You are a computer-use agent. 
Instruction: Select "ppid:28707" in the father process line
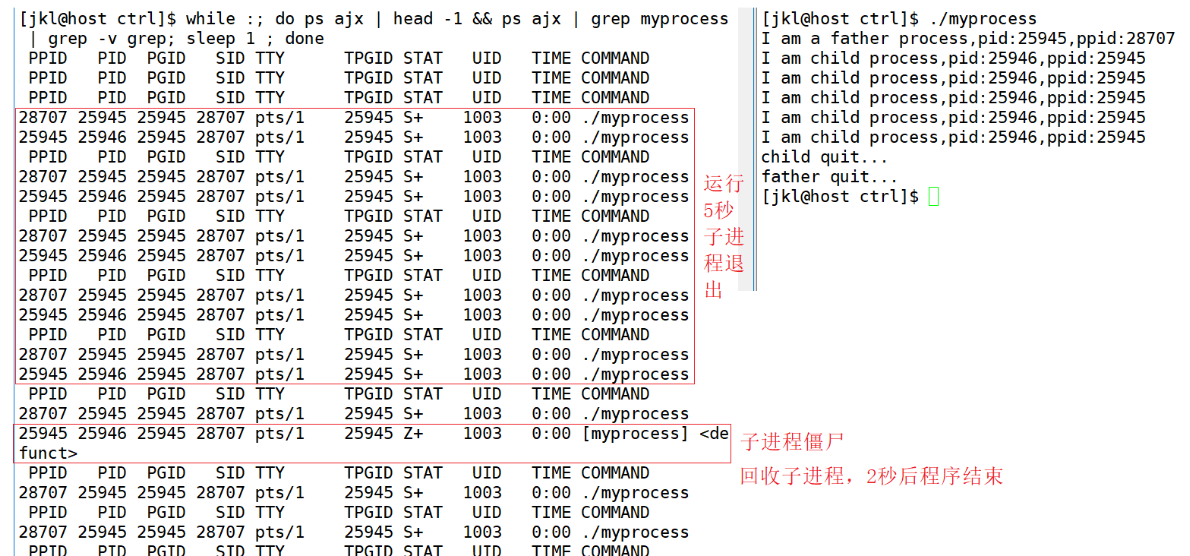1126,38
